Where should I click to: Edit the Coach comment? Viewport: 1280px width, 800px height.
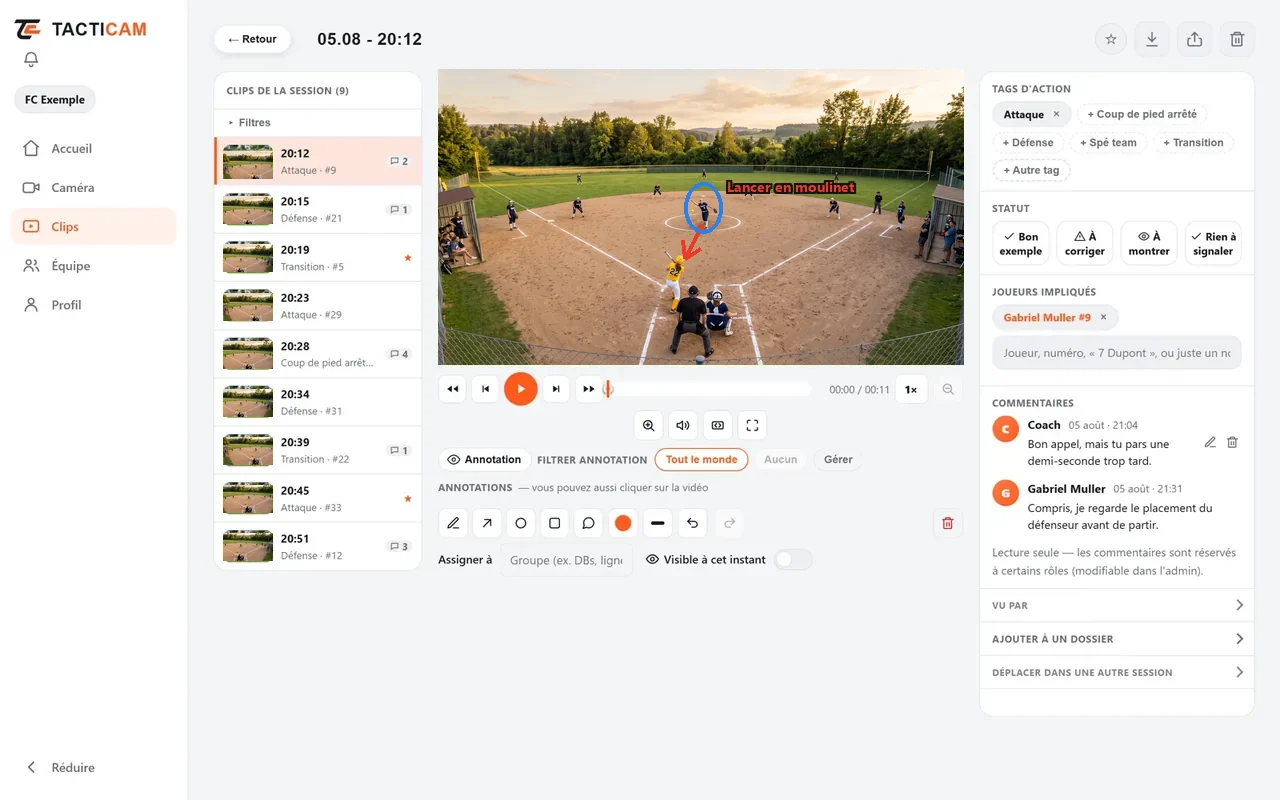[1210, 442]
